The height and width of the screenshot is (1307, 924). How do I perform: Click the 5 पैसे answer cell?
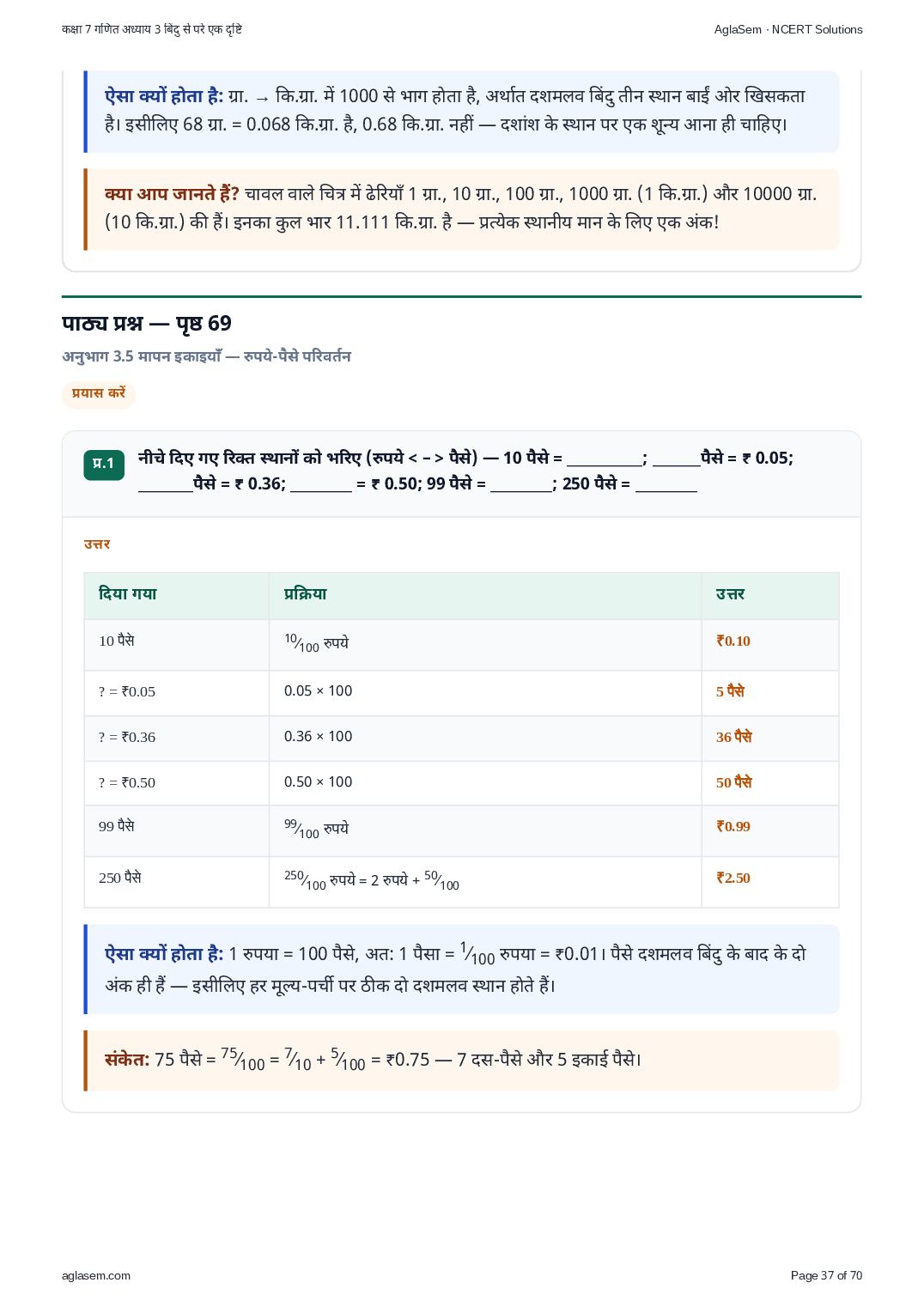point(730,691)
